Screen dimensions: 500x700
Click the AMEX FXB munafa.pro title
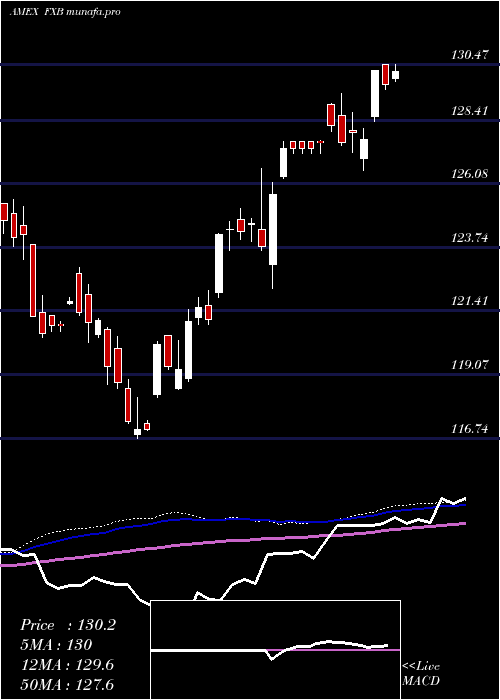pyautogui.click(x=65, y=12)
